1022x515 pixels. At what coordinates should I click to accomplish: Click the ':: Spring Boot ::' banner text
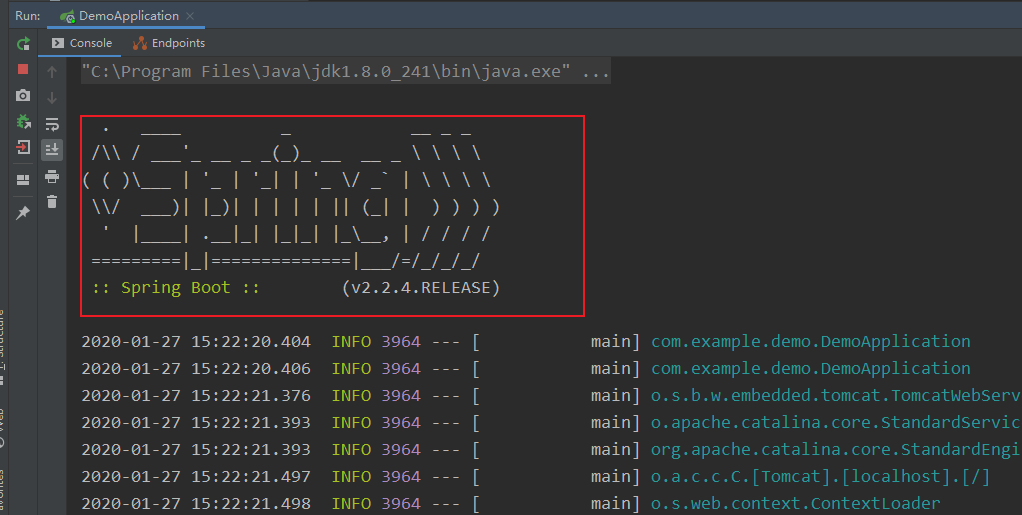[176, 287]
